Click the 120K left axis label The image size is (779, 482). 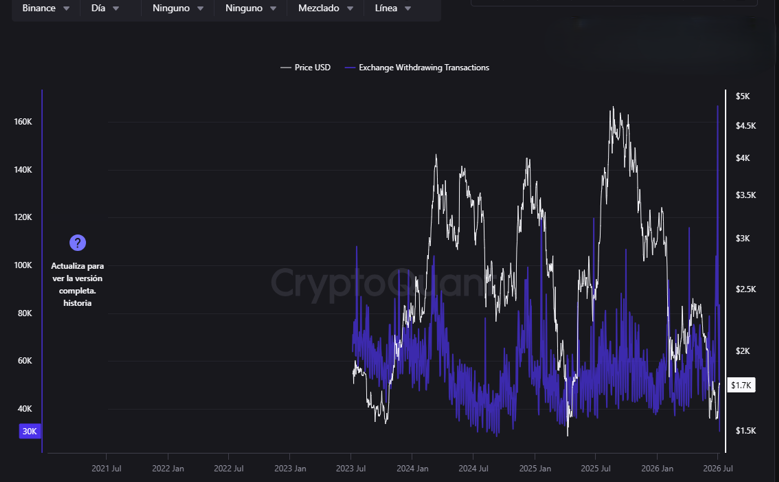(x=23, y=217)
